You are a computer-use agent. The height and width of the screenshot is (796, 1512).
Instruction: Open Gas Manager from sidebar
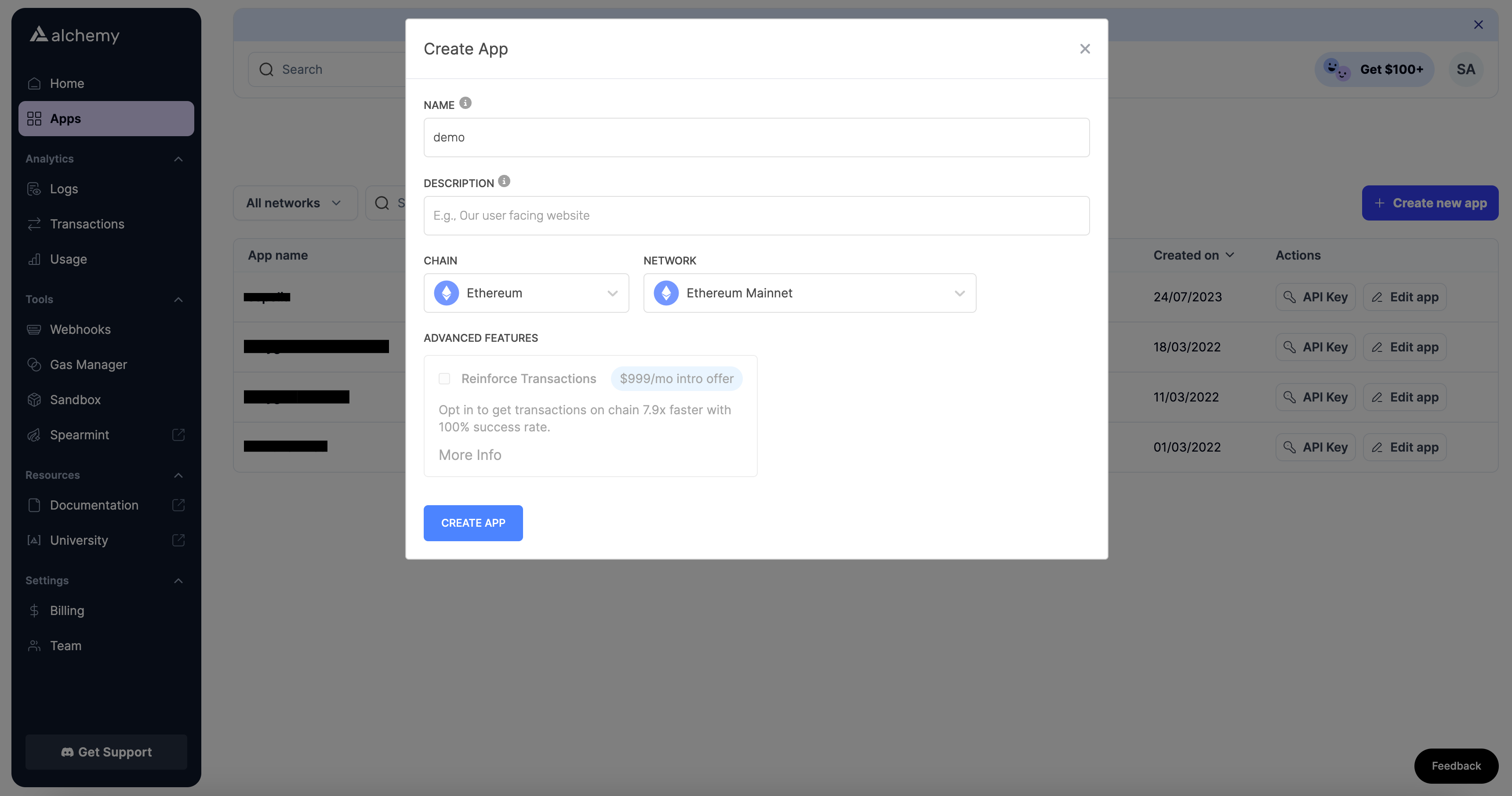pyautogui.click(x=88, y=365)
